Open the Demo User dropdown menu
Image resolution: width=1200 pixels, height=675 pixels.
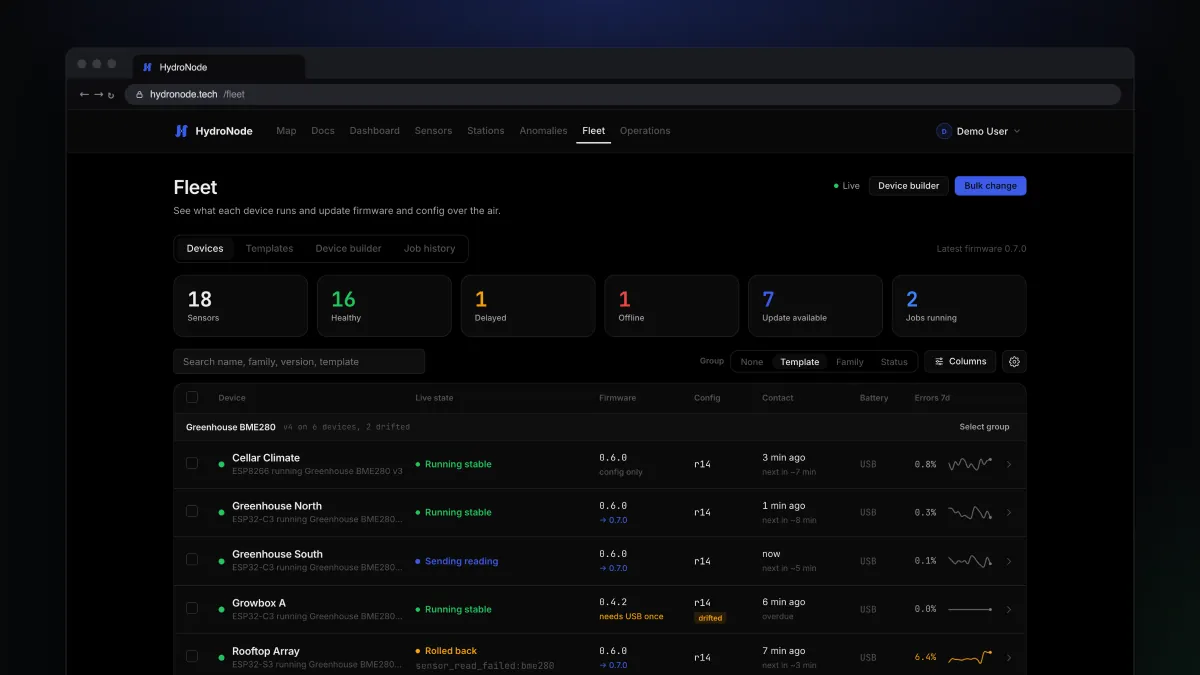(979, 131)
